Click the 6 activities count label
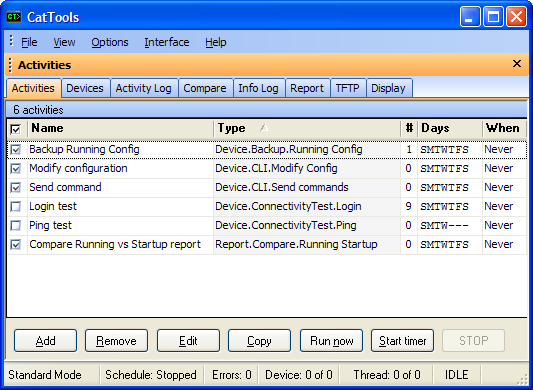533x390 pixels. click(38, 110)
